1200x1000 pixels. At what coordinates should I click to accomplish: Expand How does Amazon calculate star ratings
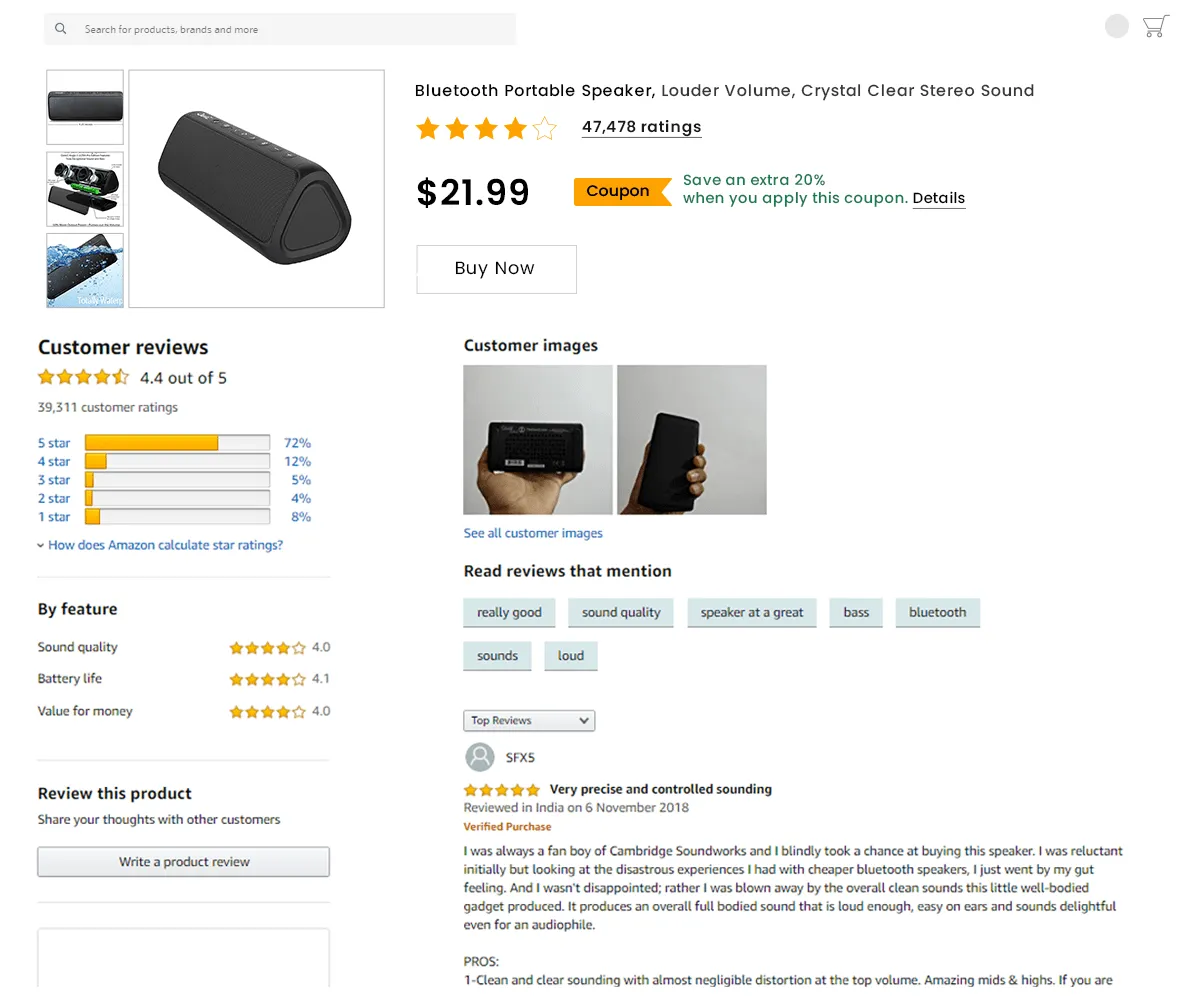[165, 545]
